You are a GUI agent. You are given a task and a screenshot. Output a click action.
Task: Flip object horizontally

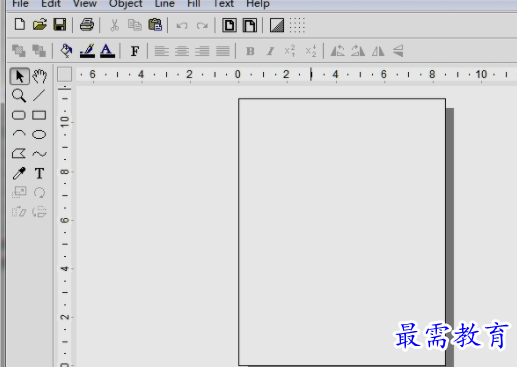(378, 51)
